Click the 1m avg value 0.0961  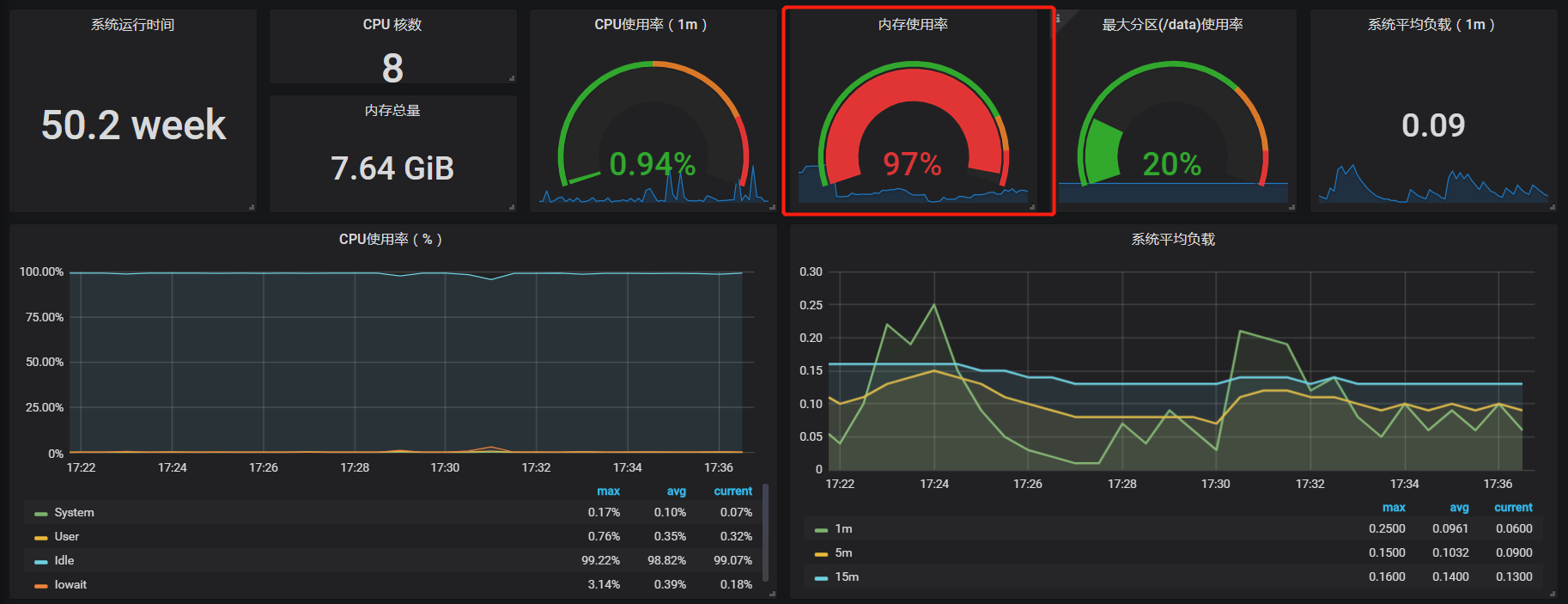[x=1450, y=528]
